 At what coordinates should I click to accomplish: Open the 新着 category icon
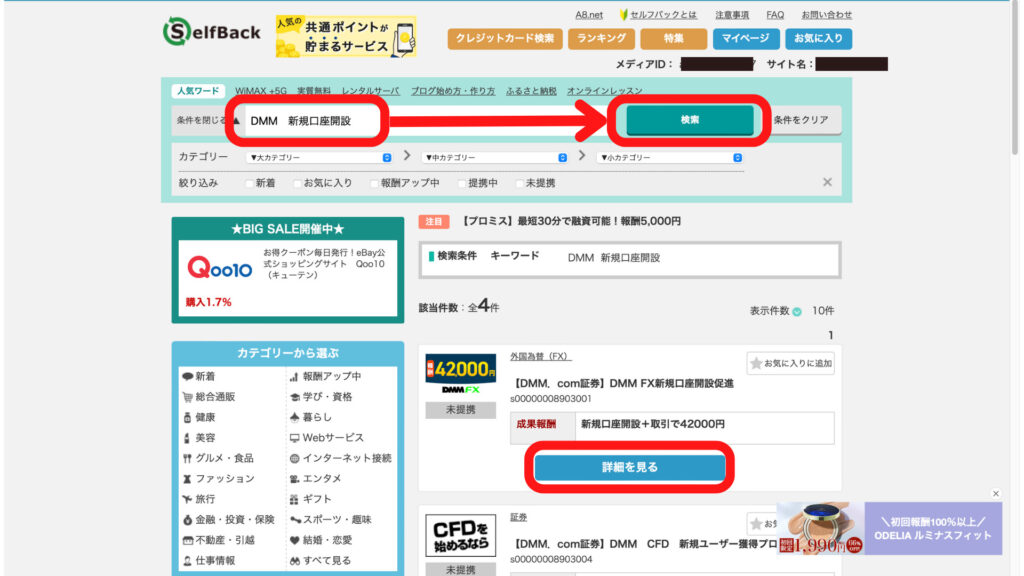click(x=187, y=377)
